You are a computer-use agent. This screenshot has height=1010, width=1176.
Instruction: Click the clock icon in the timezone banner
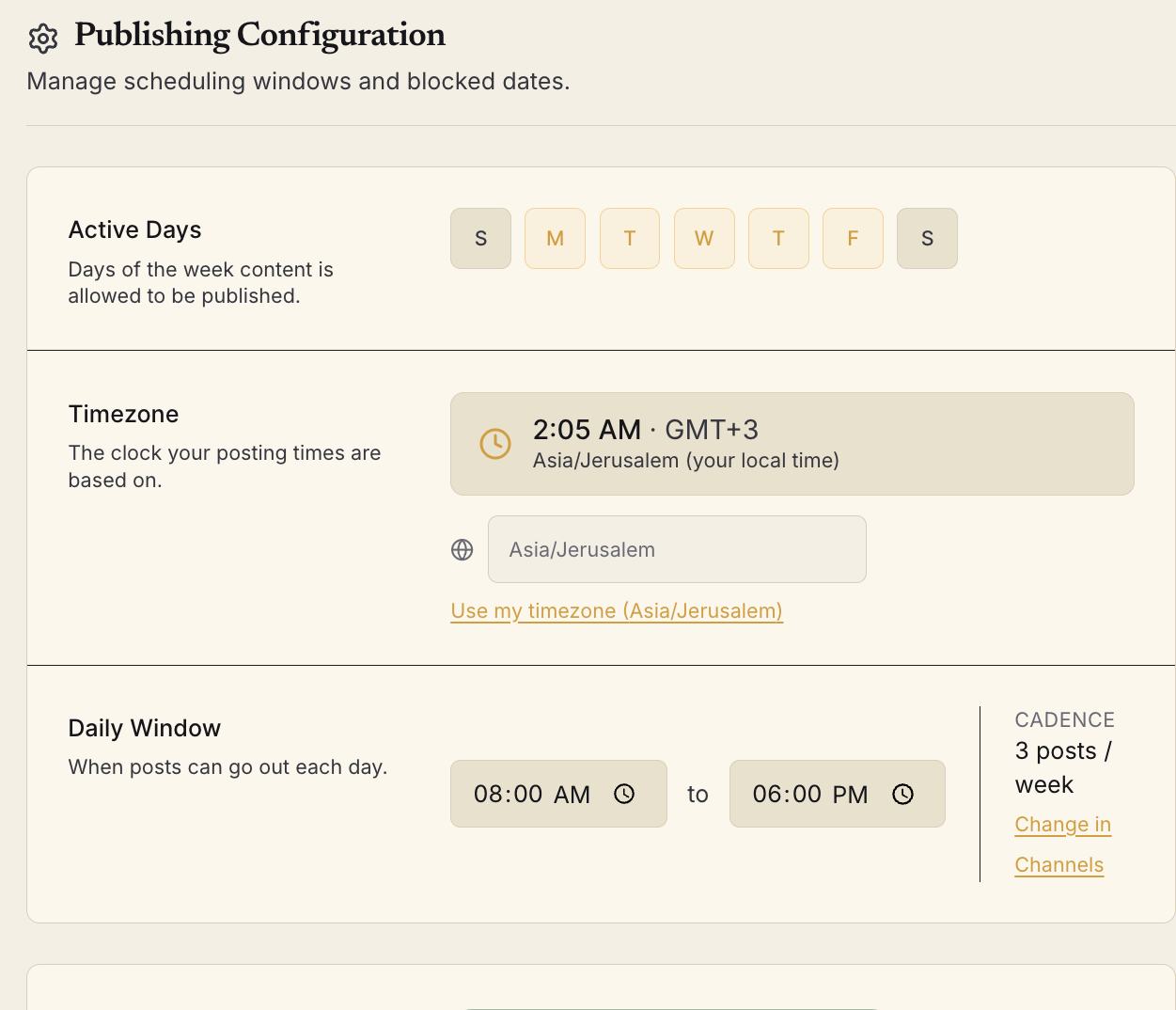[x=495, y=444]
